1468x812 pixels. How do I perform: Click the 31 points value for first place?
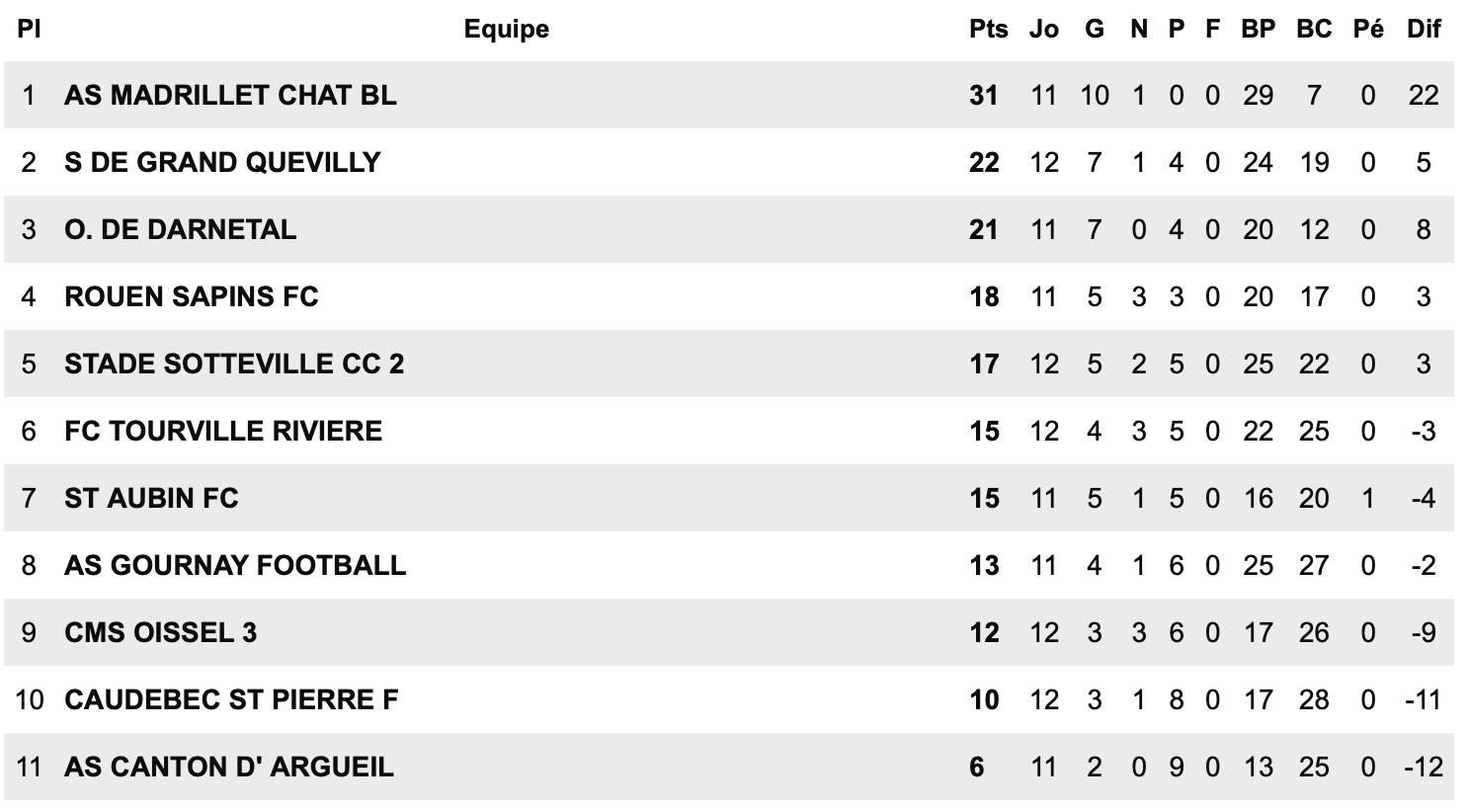pos(984,95)
